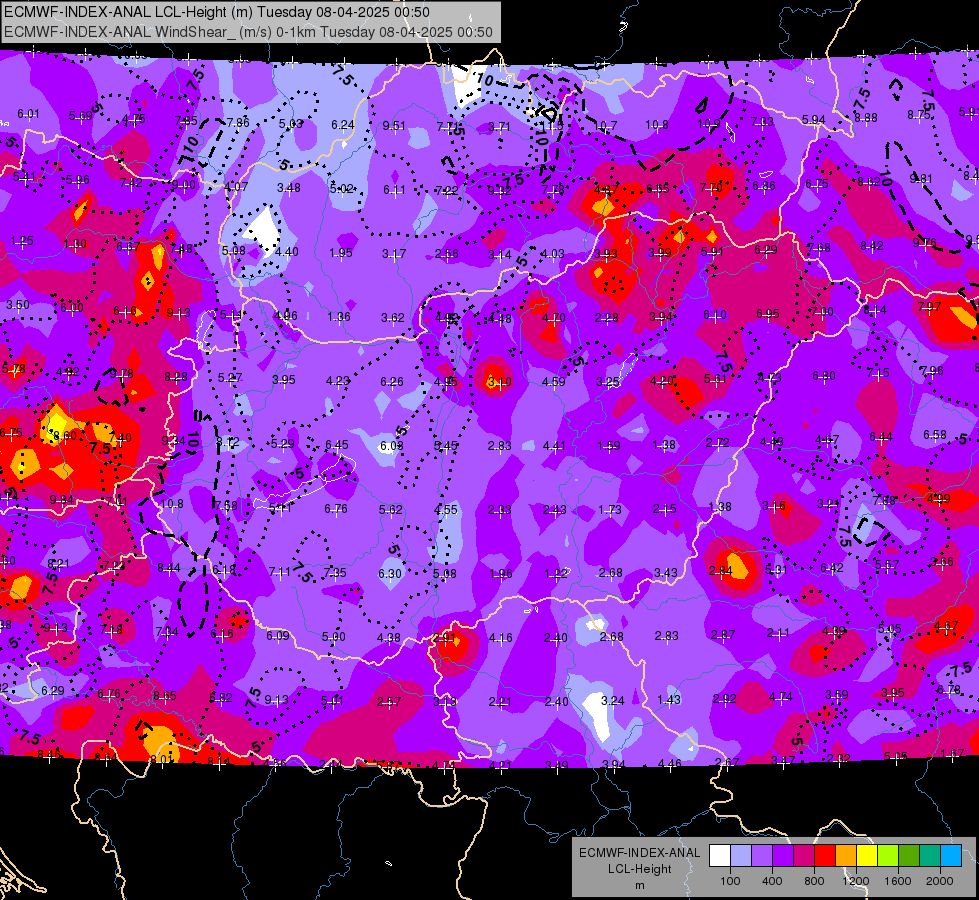Click the grid value '1.96'
The image size is (979, 900).
[x=501, y=573]
